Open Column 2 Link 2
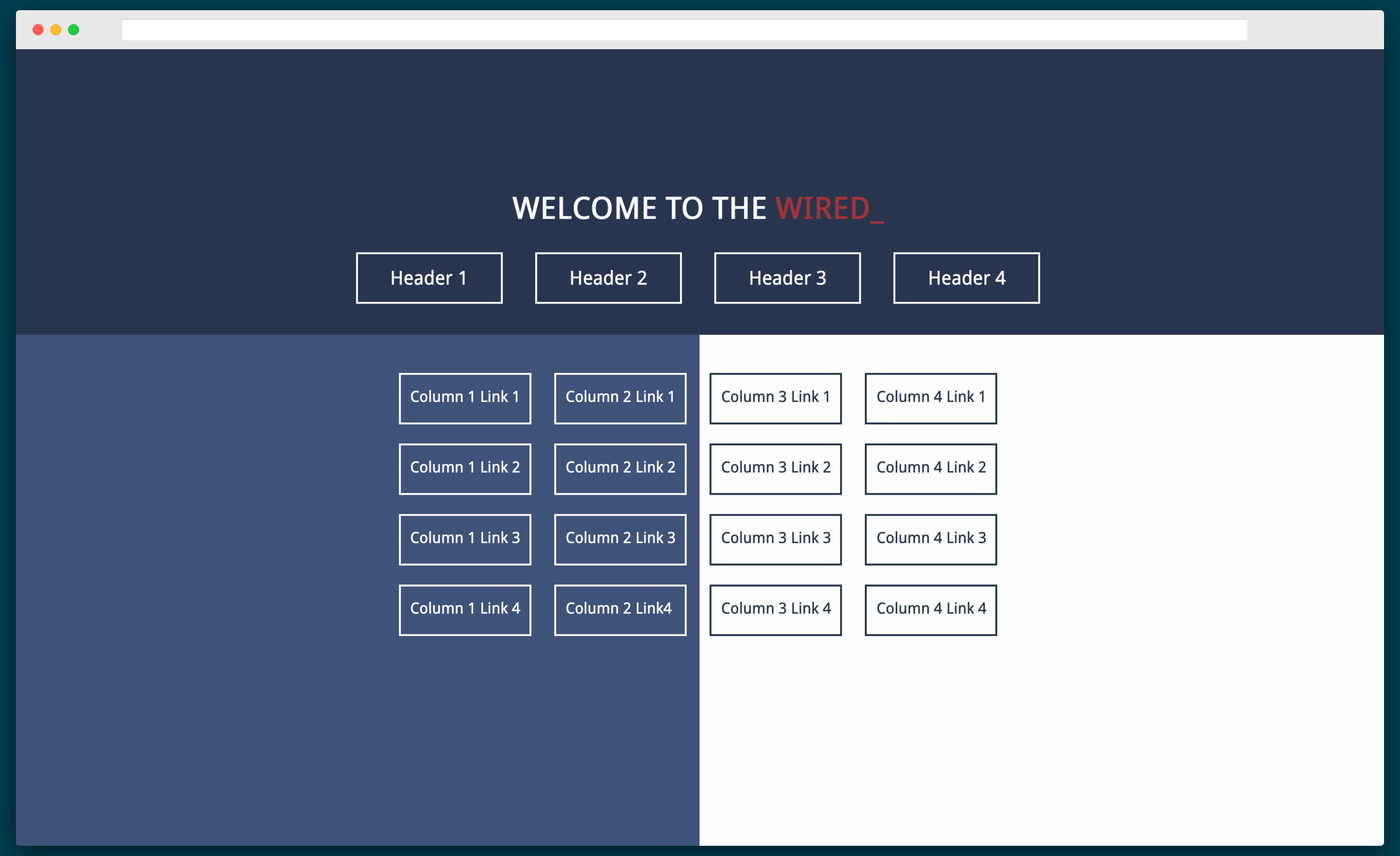Viewport: 1400px width, 856px height. tap(618, 467)
